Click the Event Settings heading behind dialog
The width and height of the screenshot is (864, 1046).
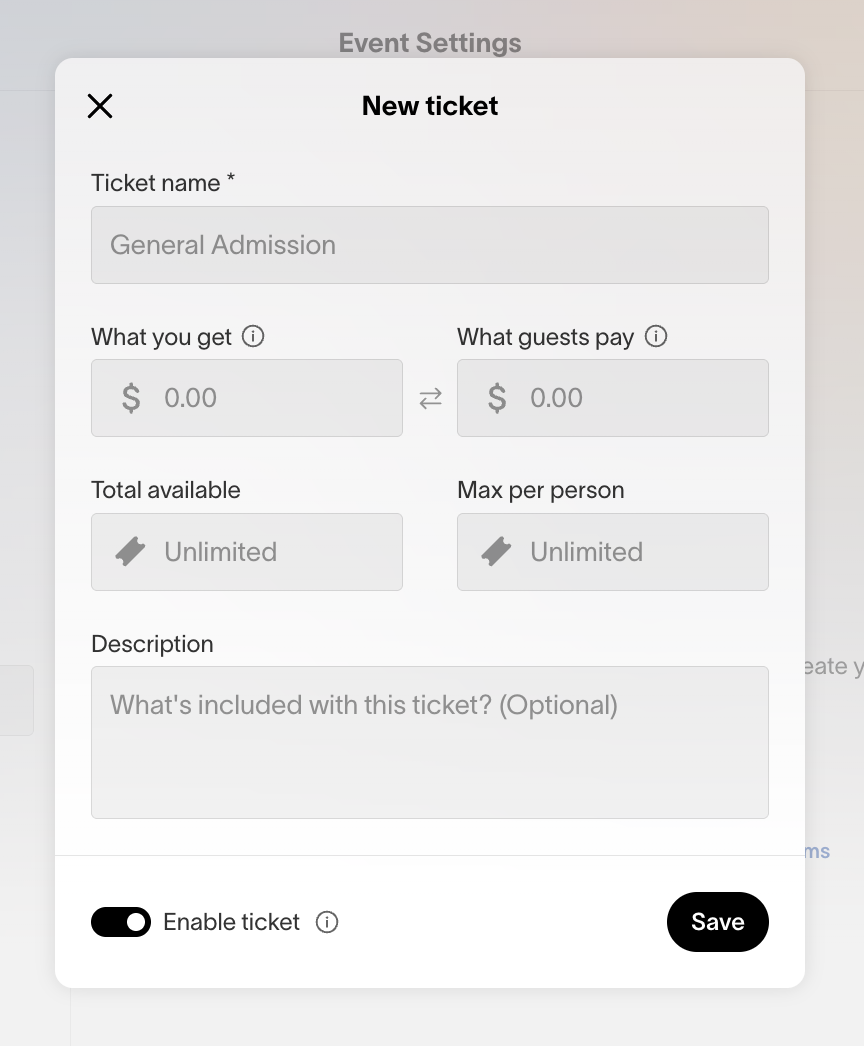tap(430, 43)
